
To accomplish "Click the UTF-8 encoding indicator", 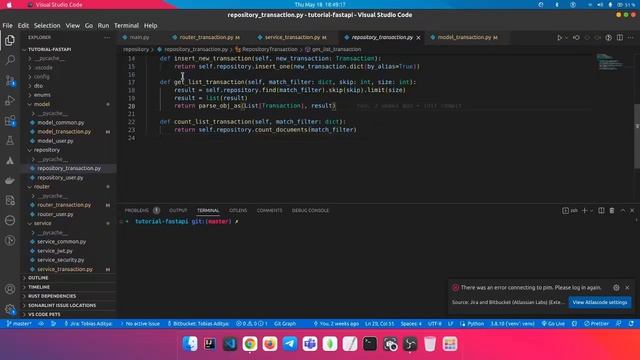I will pyautogui.click(x=434, y=324).
